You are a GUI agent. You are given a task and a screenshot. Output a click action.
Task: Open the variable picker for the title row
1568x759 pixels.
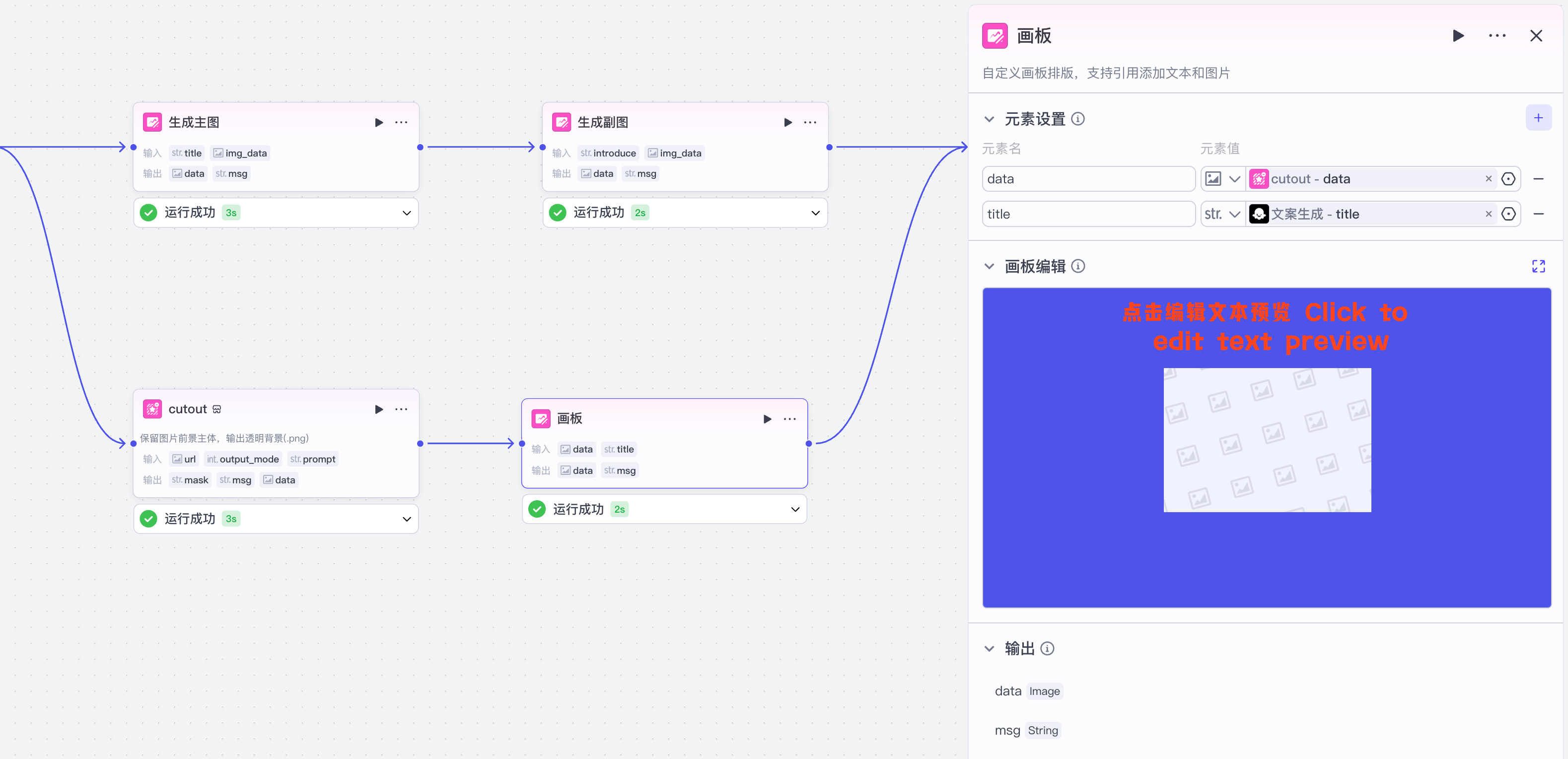(x=1508, y=214)
